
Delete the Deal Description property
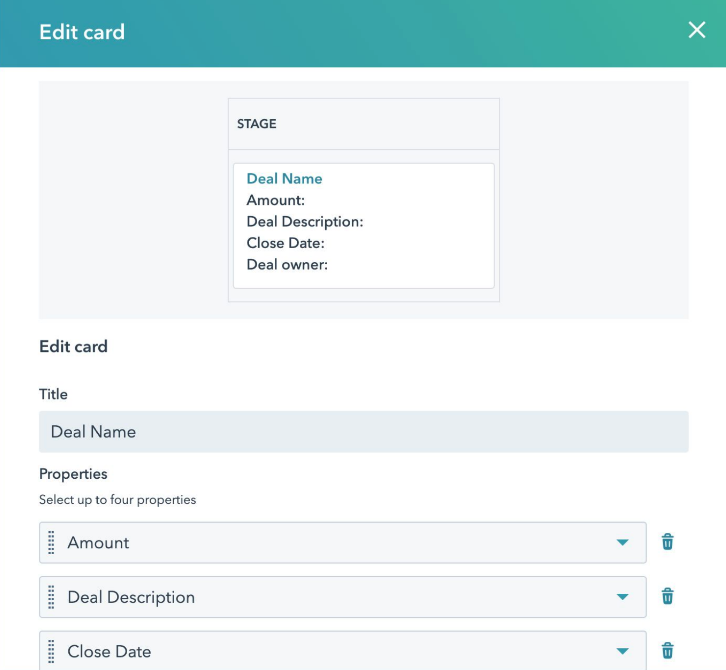coord(667,596)
